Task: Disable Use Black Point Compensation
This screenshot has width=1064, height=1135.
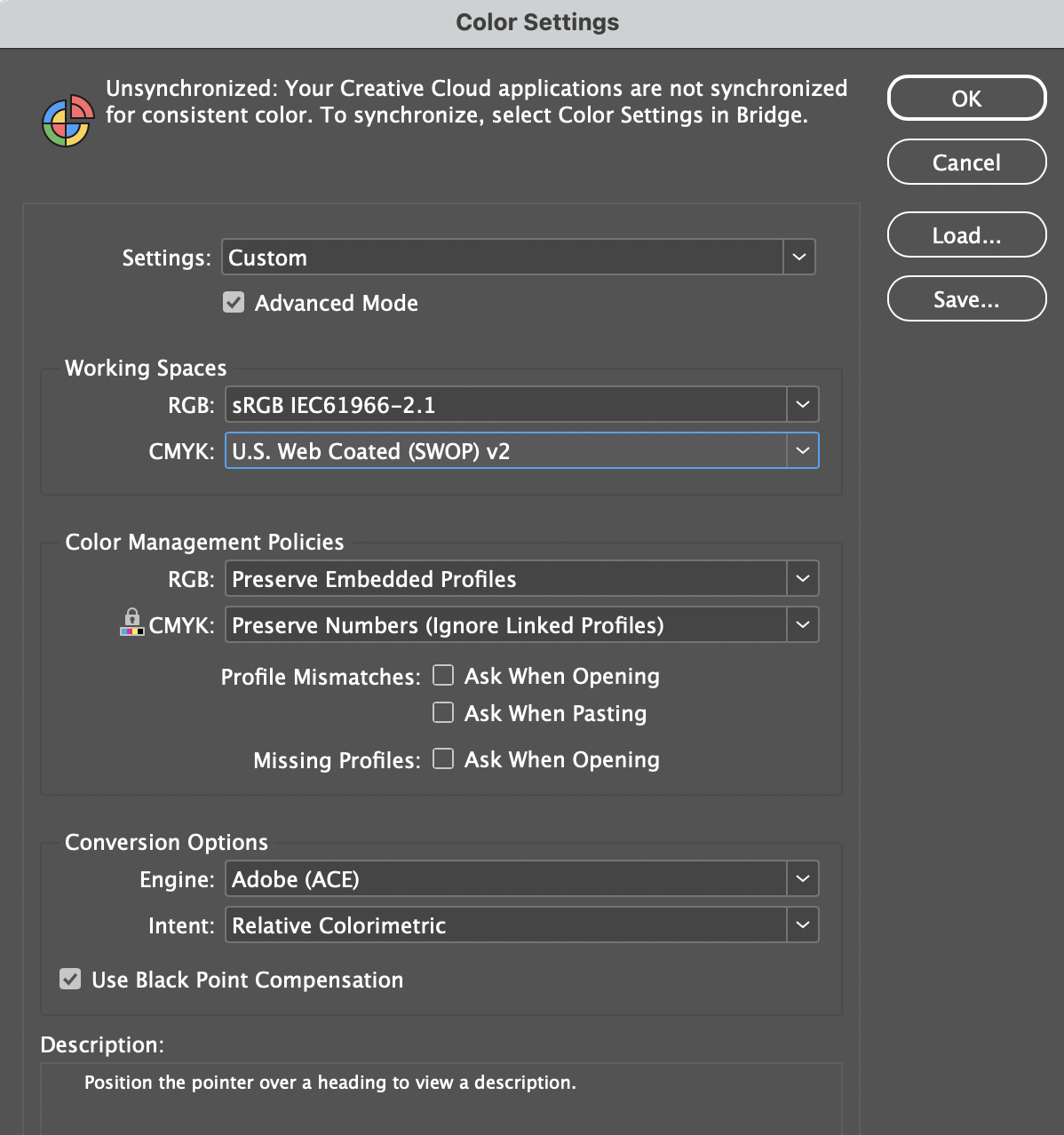Action: (x=70, y=979)
